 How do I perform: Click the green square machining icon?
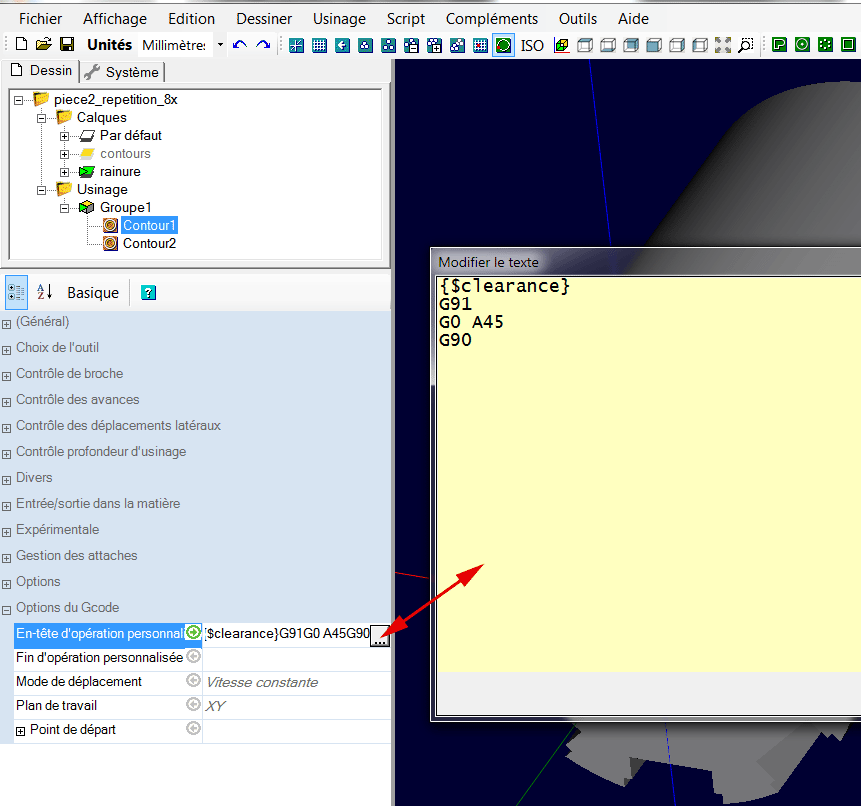tap(848, 45)
